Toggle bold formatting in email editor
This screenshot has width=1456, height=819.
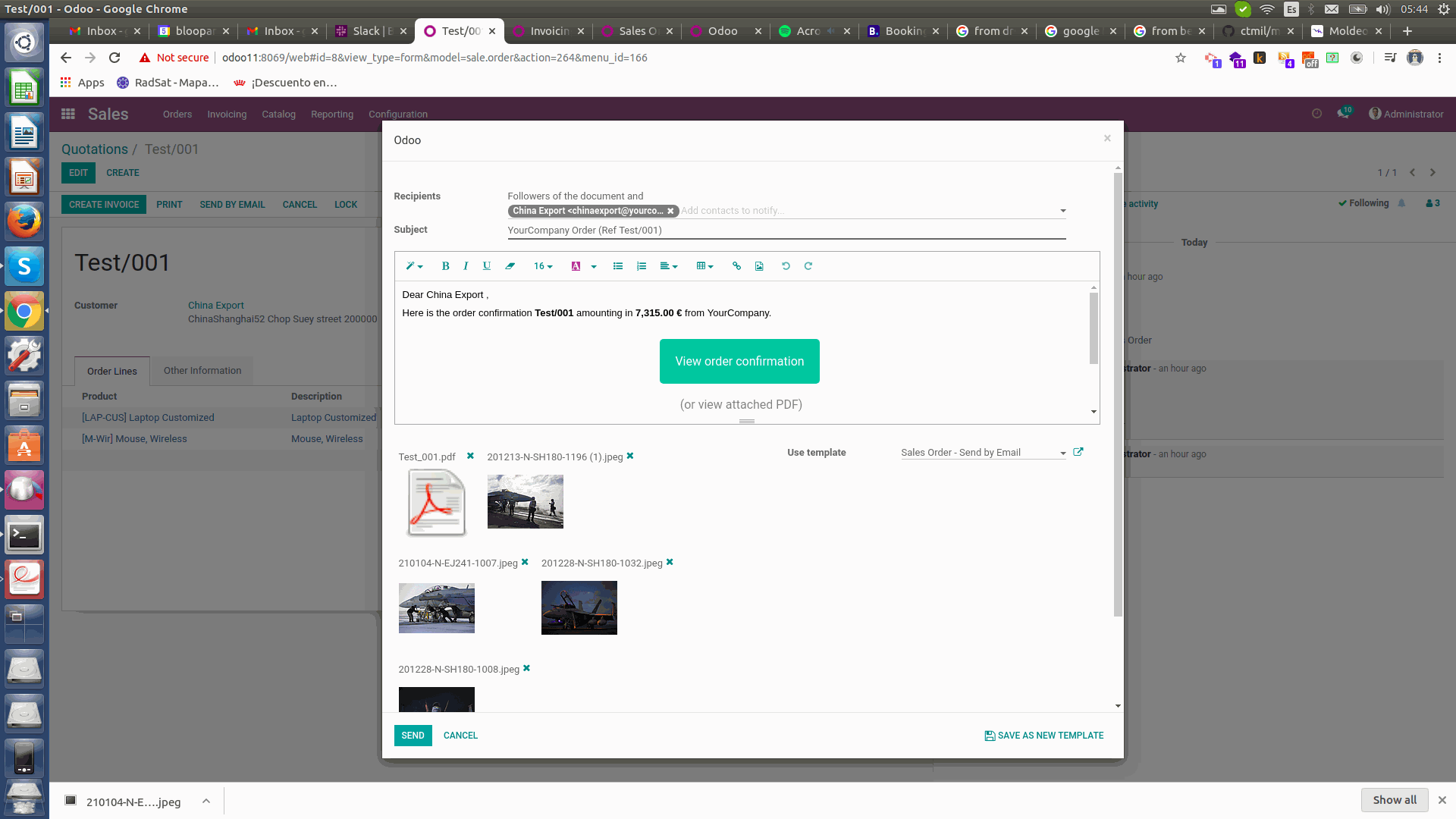click(445, 266)
